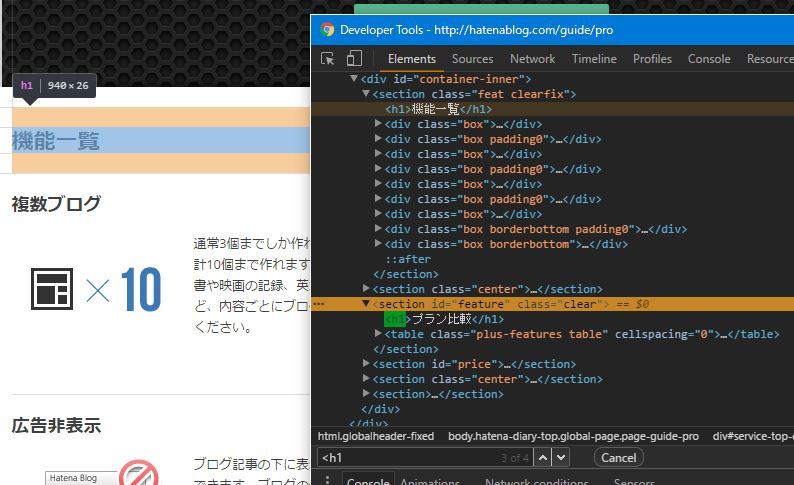Expand the second section class="center" node
The image size is (794, 485).
(x=366, y=379)
